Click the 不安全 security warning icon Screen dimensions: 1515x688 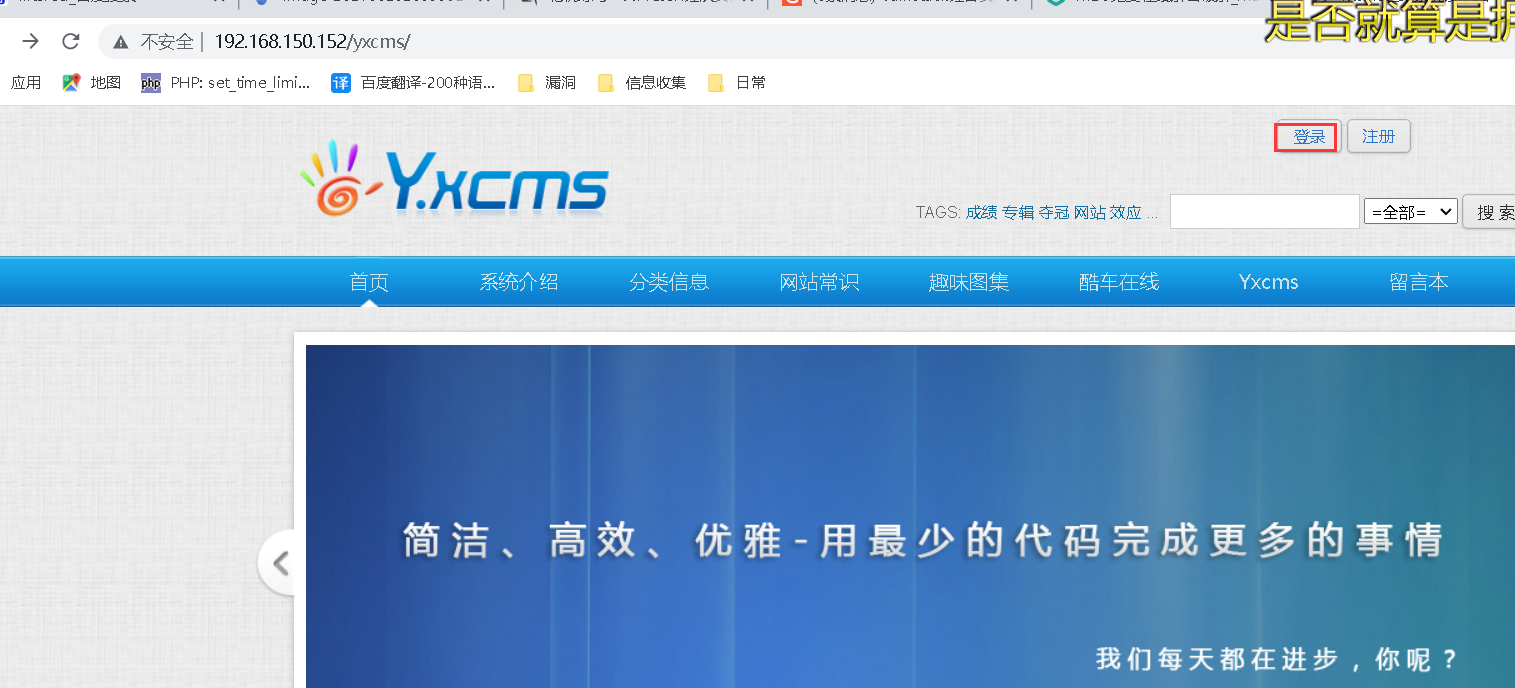click(x=121, y=42)
